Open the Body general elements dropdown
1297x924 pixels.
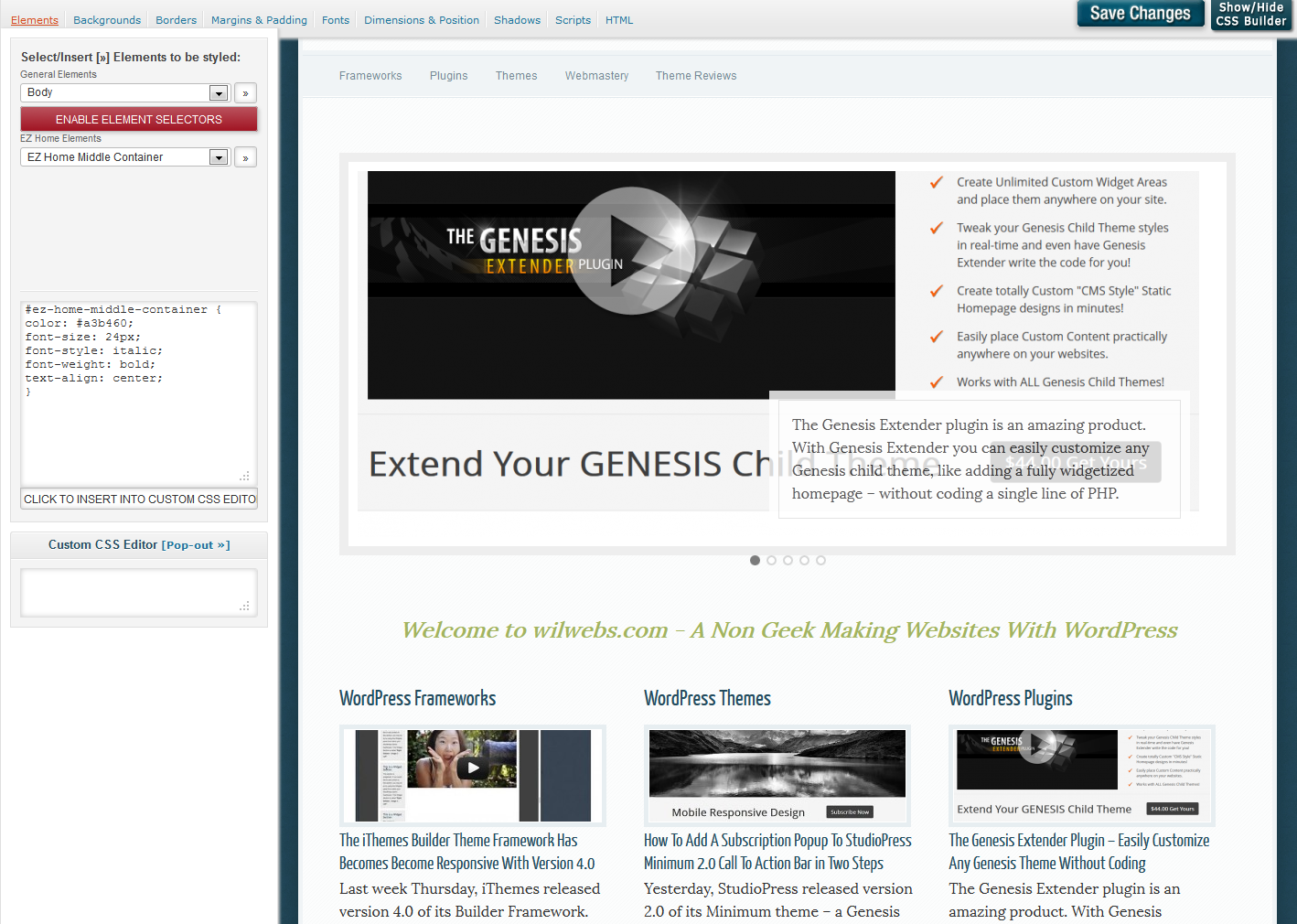pyautogui.click(x=124, y=93)
